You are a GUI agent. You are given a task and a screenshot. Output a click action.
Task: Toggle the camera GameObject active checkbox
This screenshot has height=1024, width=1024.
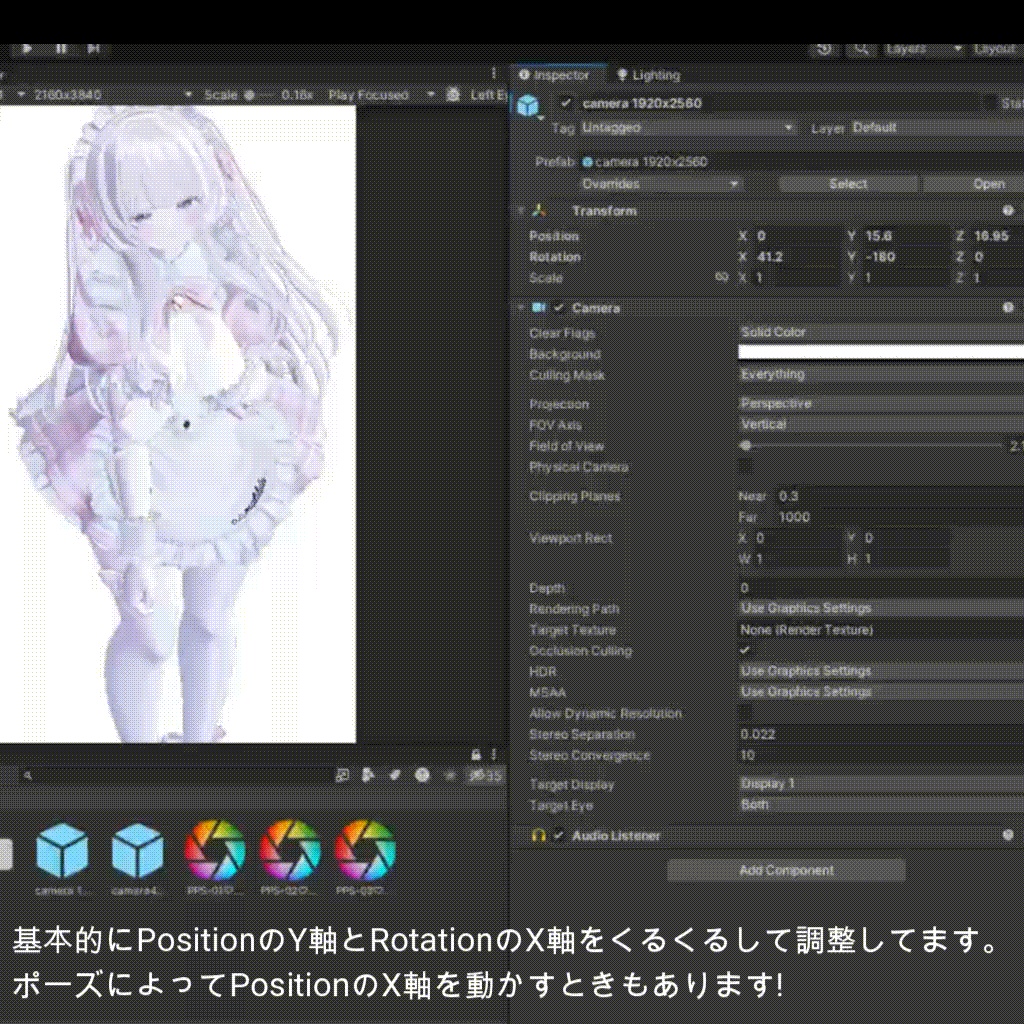pos(567,103)
